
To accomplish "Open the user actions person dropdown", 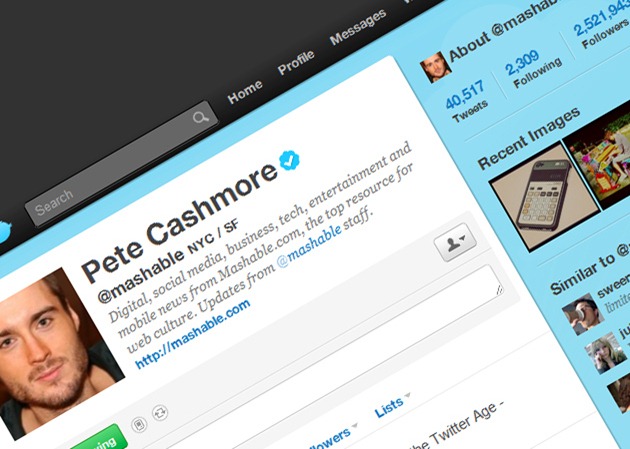I will 456,242.
